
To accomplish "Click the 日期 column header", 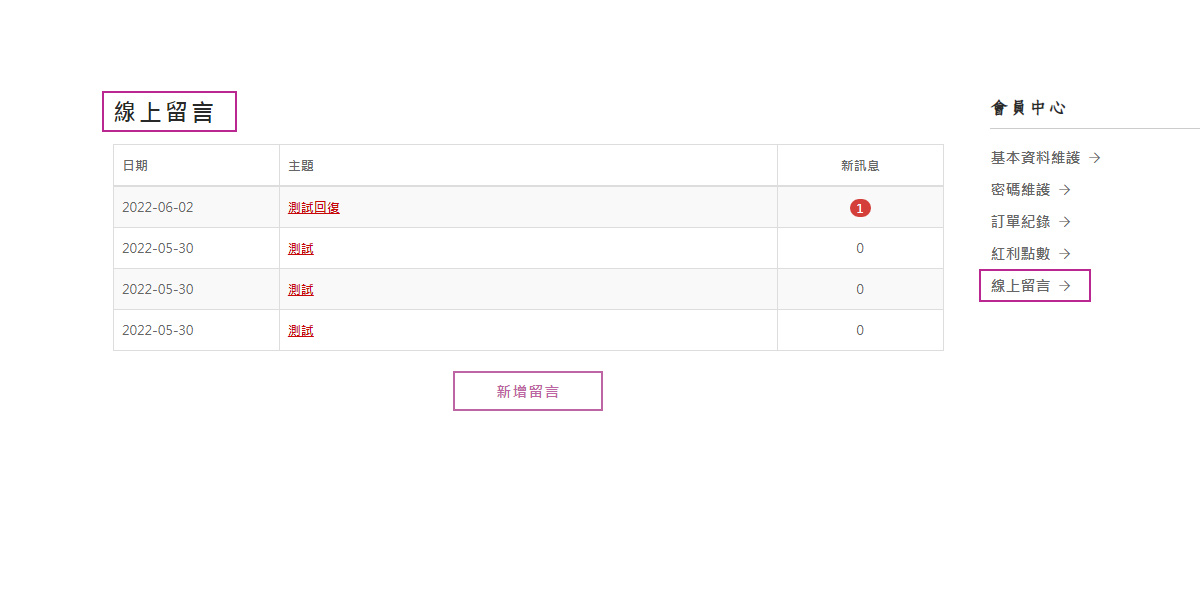I will click(x=135, y=166).
